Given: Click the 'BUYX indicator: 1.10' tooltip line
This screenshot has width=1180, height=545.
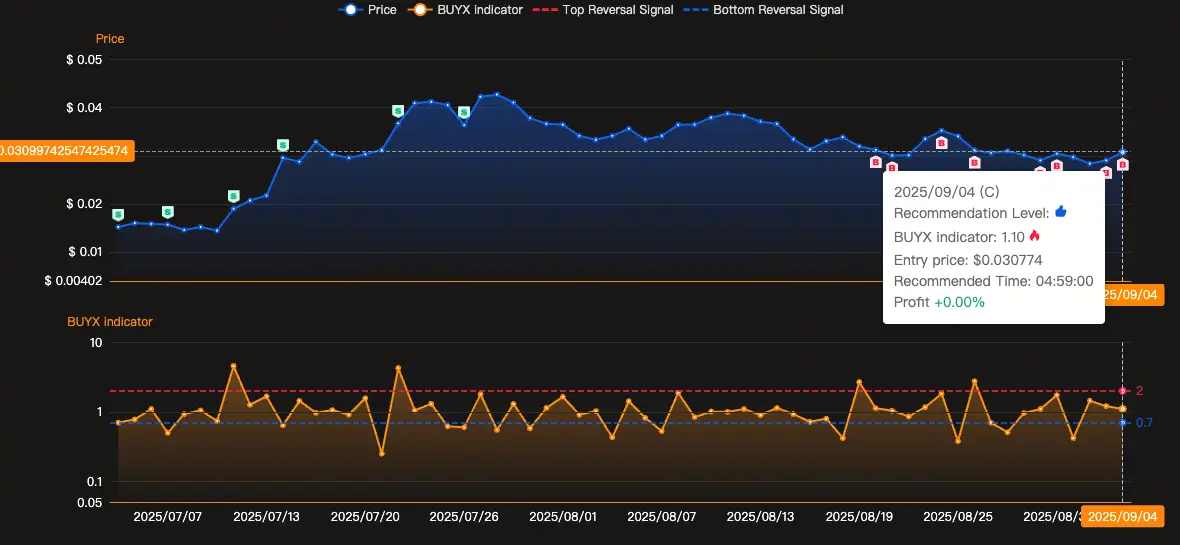Looking at the screenshot, I should tap(960, 237).
